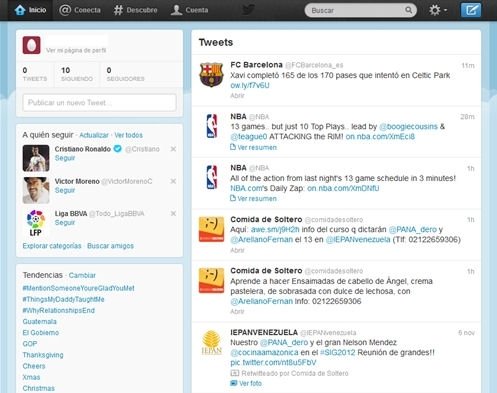Open the Descubre tab

135,10
